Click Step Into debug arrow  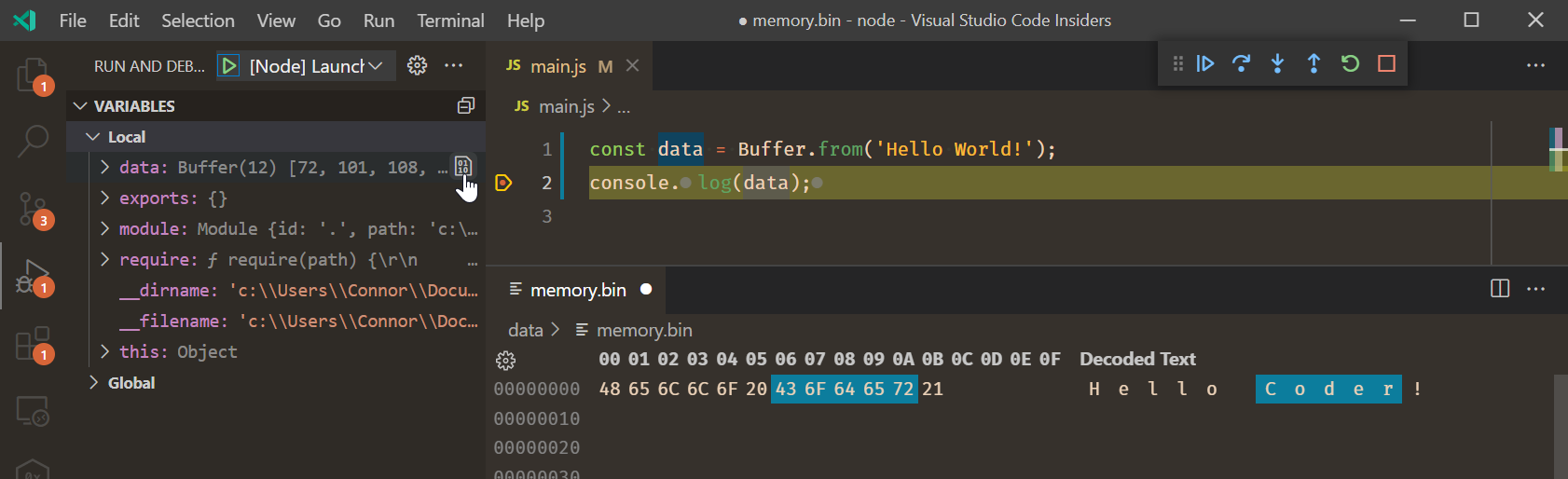pos(1277,63)
